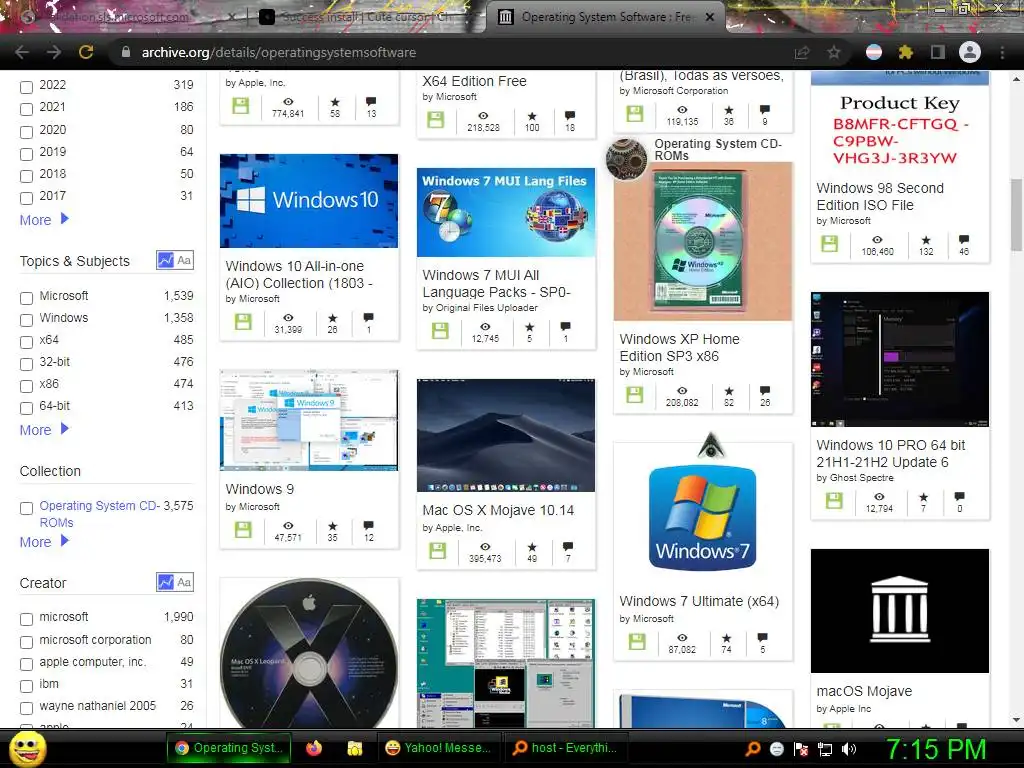Screen dimensions: 1024x768
Task: Click the floppy icon under Windows 10 PRO 64 bit
Action: pyautogui.click(x=833, y=500)
